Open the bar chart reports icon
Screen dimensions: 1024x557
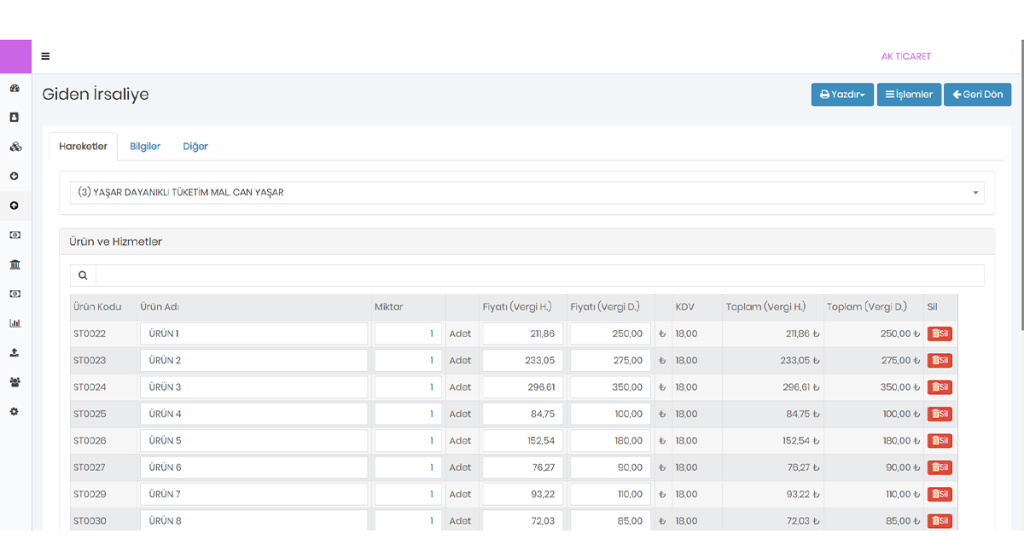click(15, 323)
